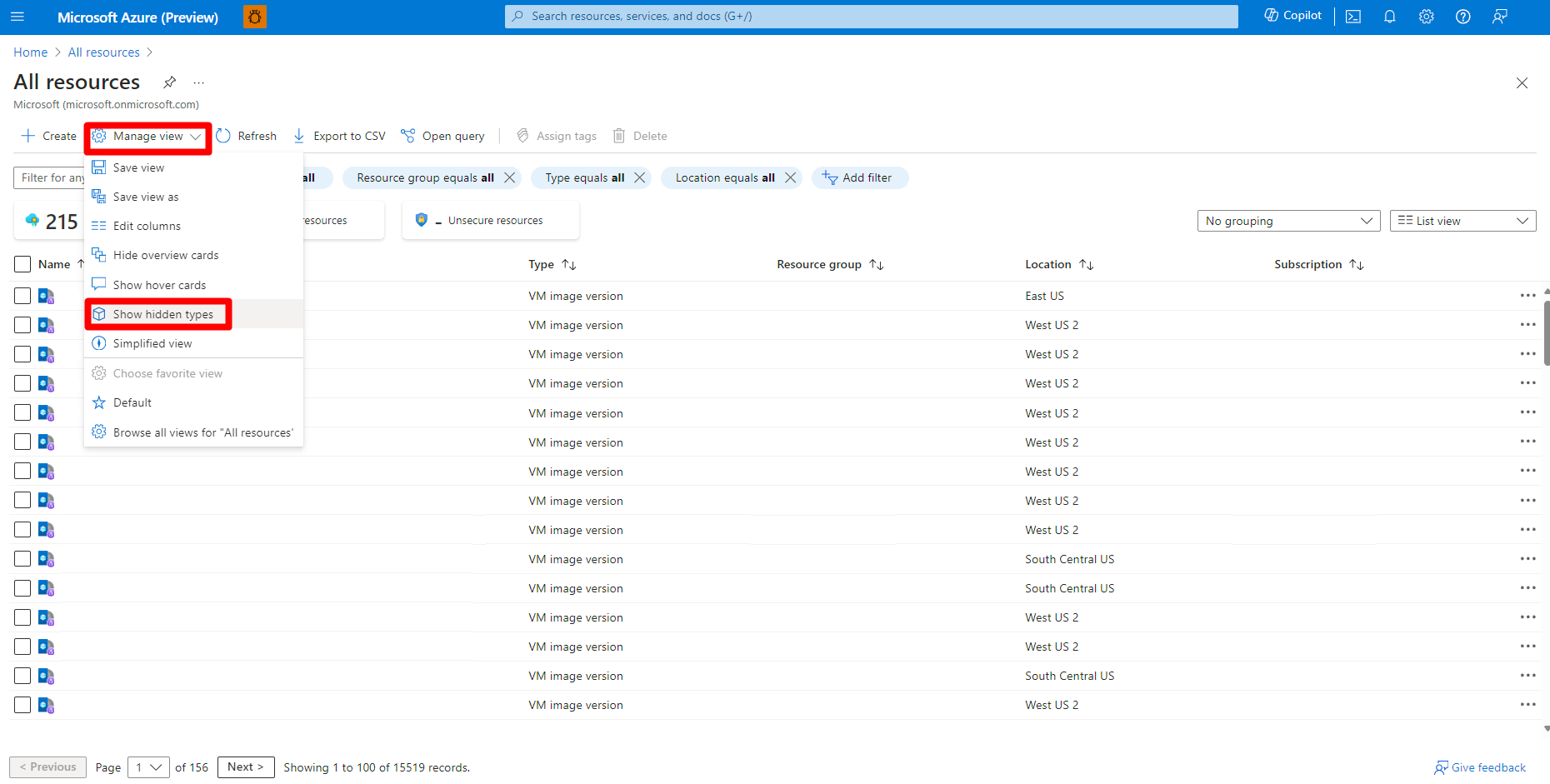This screenshot has height=784, width=1550.
Task: Click Create plus button
Action: point(49,136)
